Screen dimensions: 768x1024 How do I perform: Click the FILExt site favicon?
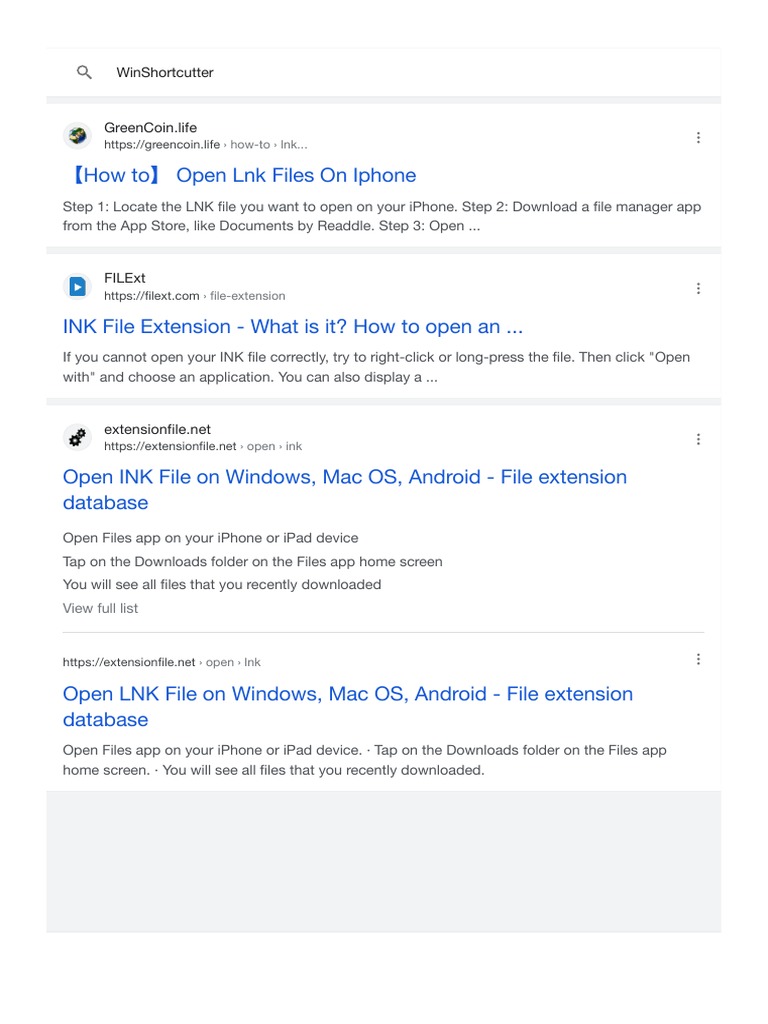[x=77, y=287]
